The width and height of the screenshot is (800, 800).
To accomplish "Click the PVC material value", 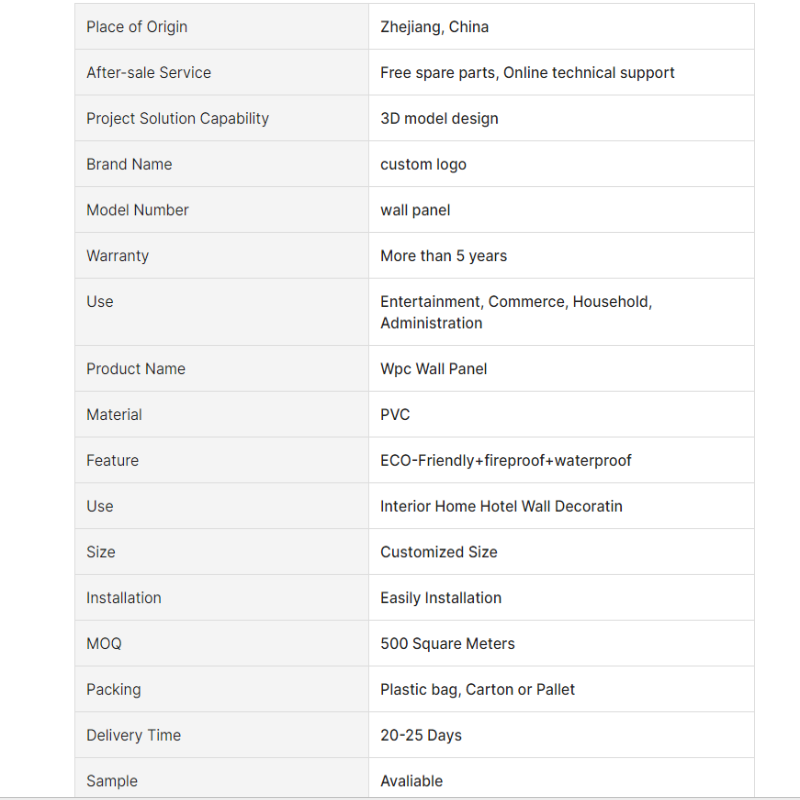I will (x=395, y=415).
